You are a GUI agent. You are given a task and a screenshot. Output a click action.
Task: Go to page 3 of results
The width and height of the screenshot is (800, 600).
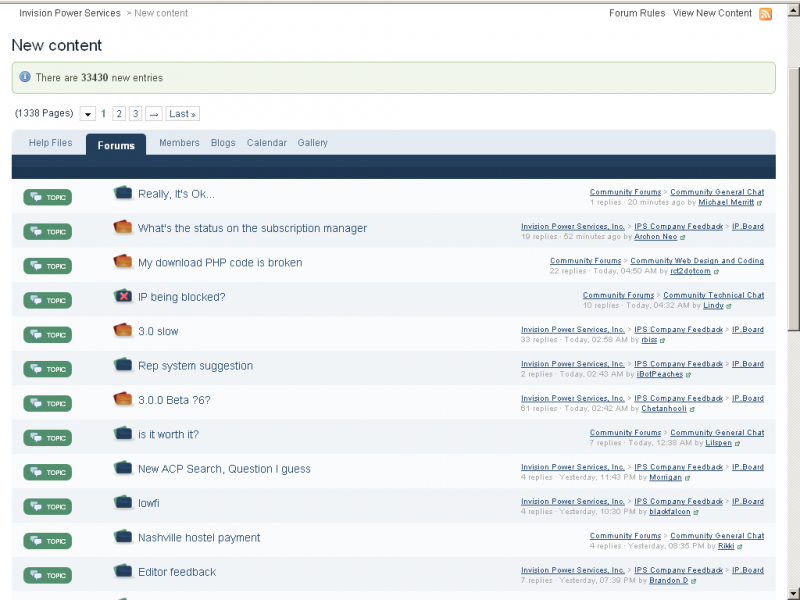point(136,114)
